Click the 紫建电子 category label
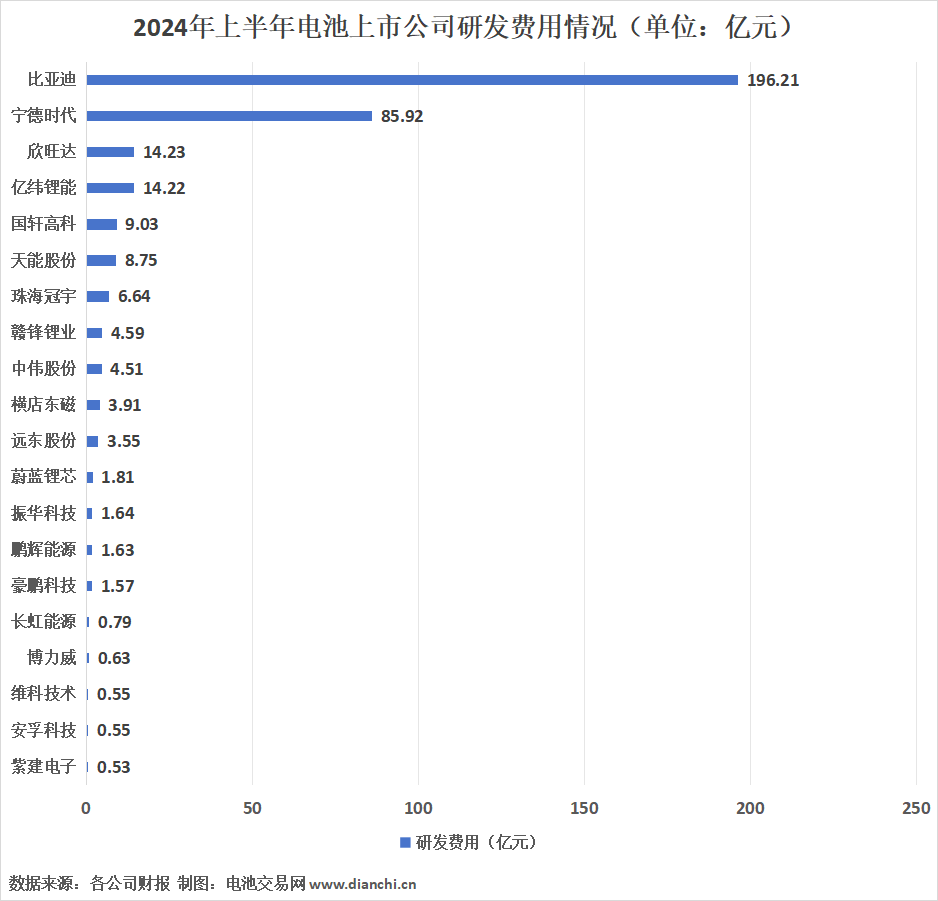Viewport: 938px width, 901px height. tap(44, 766)
